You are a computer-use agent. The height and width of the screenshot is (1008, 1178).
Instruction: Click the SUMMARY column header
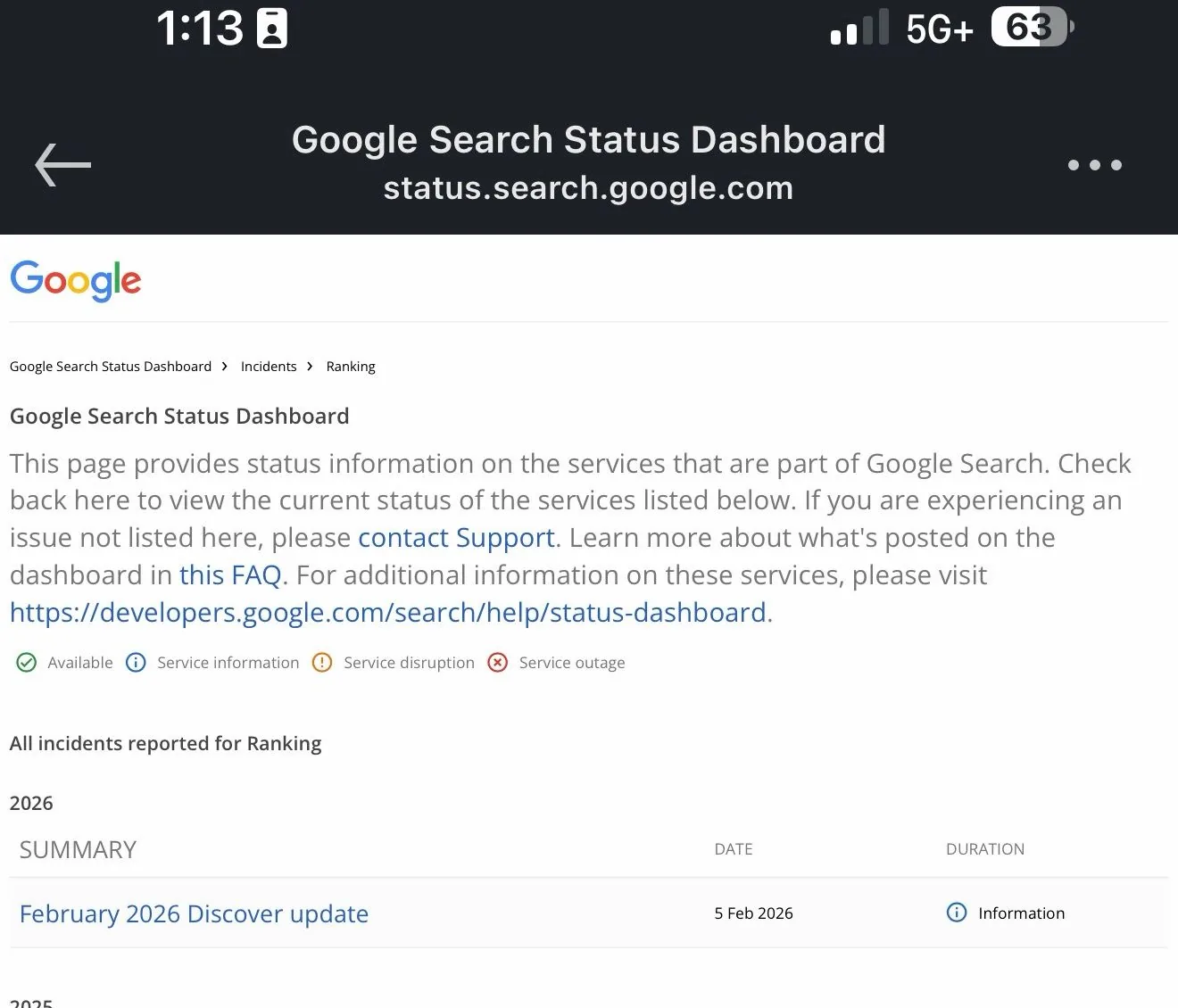click(x=78, y=850)
